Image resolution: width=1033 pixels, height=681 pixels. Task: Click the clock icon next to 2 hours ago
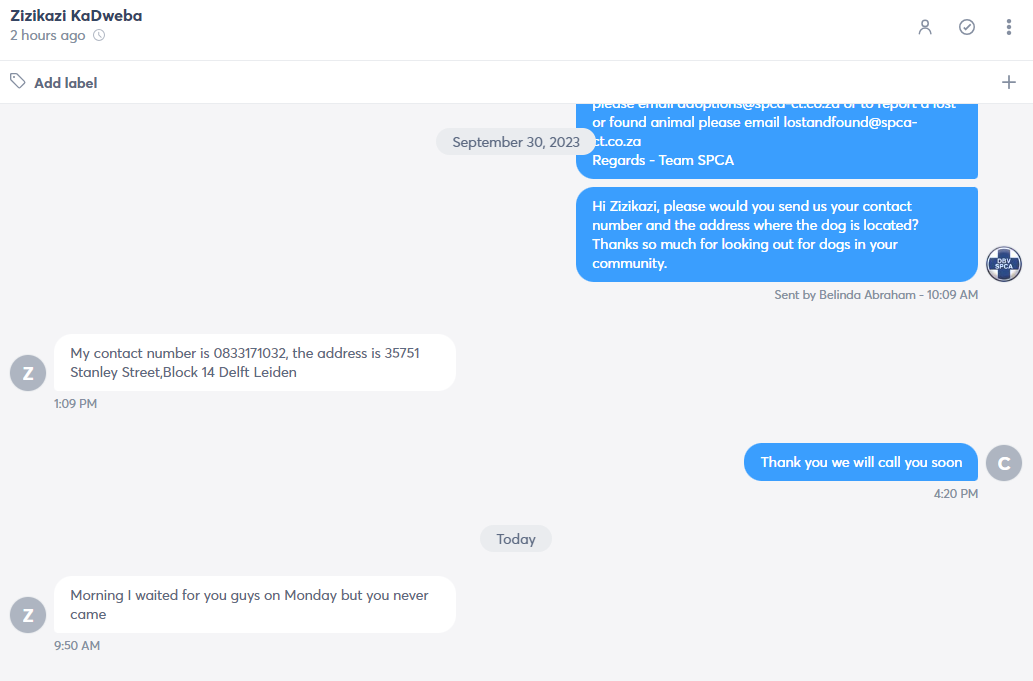(99, 36)
